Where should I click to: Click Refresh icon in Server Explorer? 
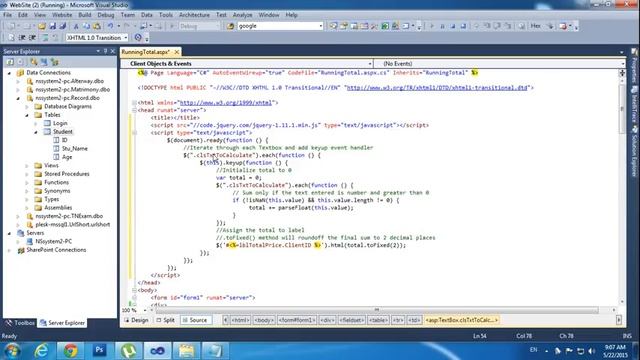pos(10,62)
